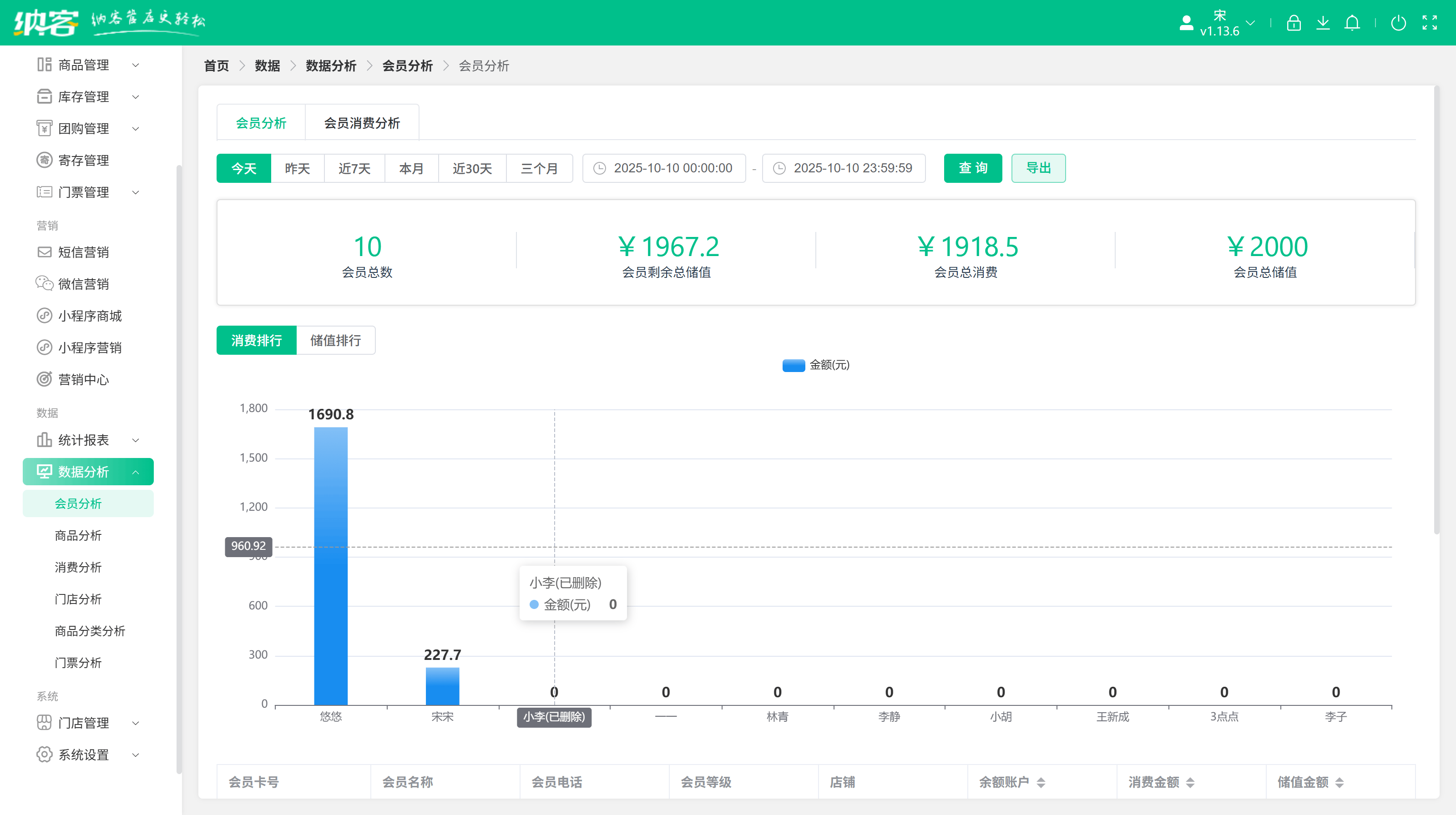Open 营销中心 from the sidebar

coord(83,380)
